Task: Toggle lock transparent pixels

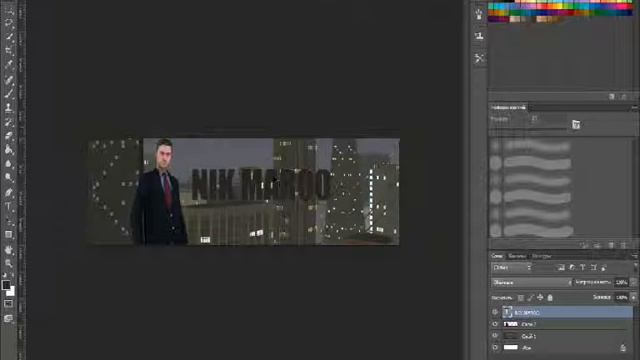Action: click(x=521, y=298)
